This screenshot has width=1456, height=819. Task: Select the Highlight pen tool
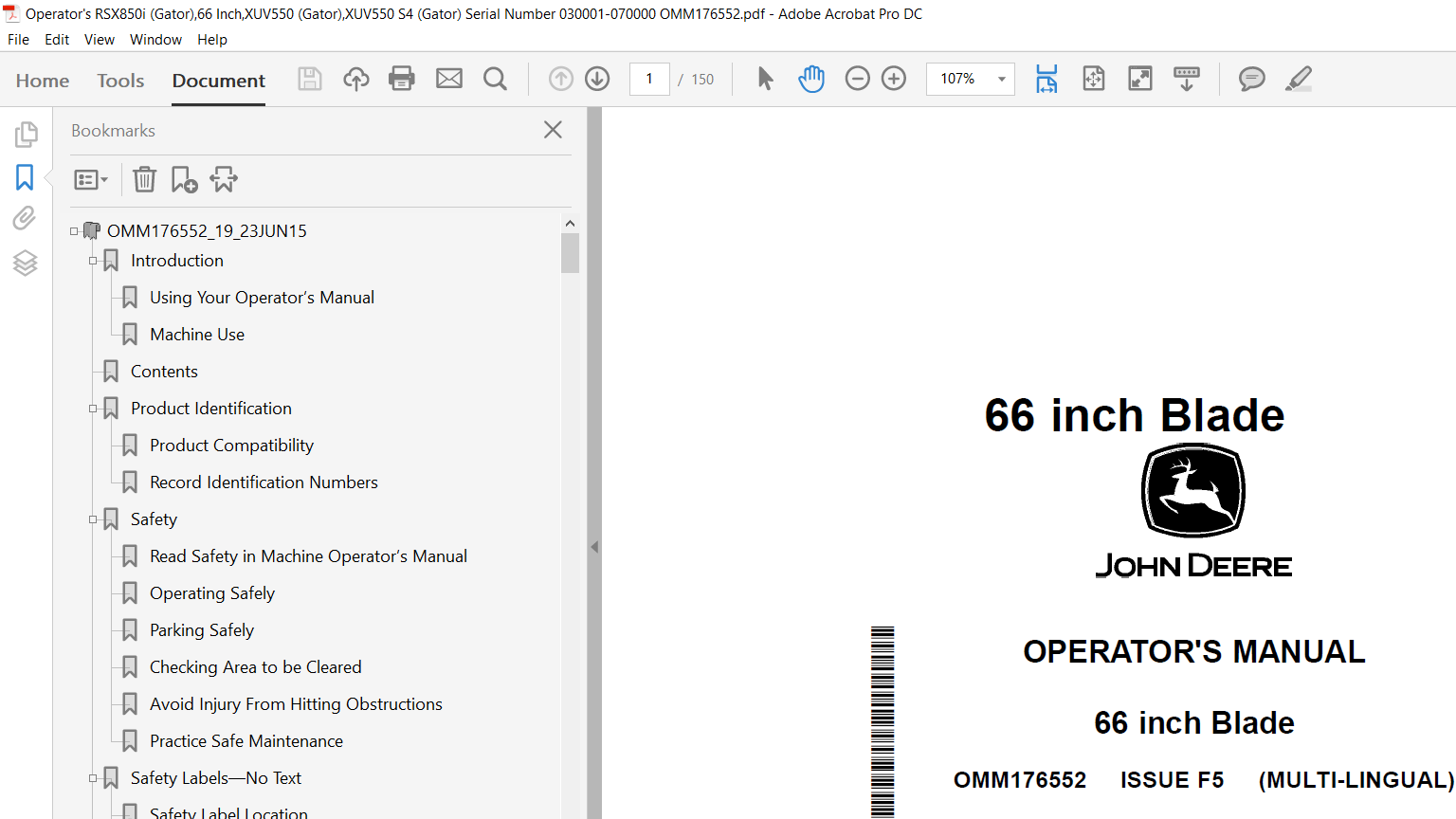tap(1299, 79)
